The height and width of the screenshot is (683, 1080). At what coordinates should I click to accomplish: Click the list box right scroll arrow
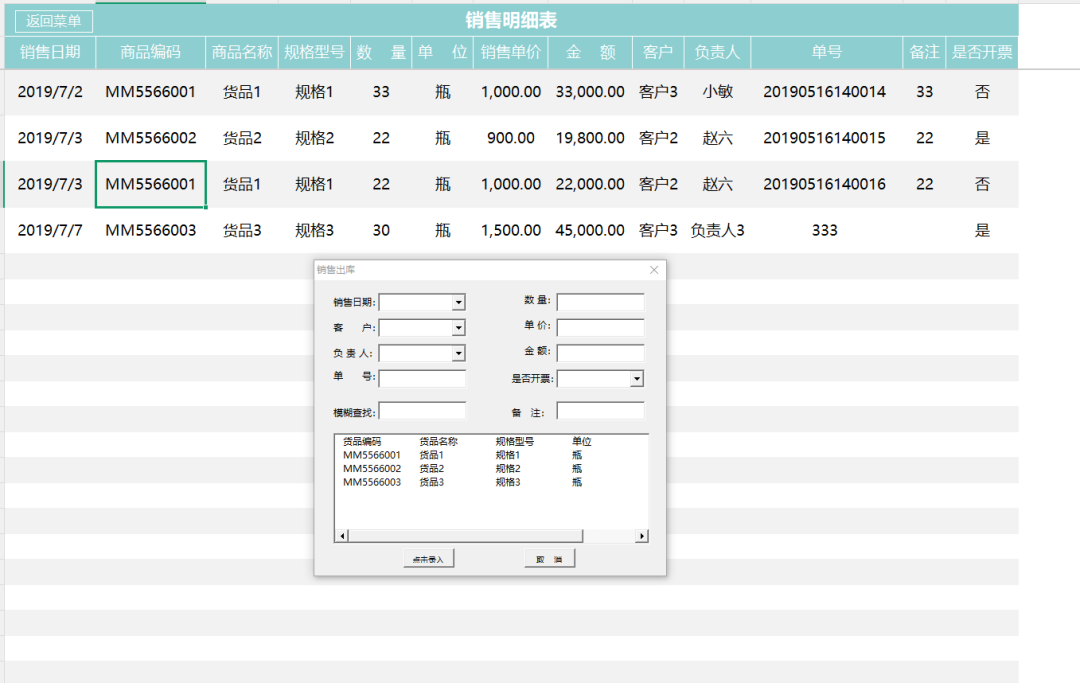click(x=641, y=536)
